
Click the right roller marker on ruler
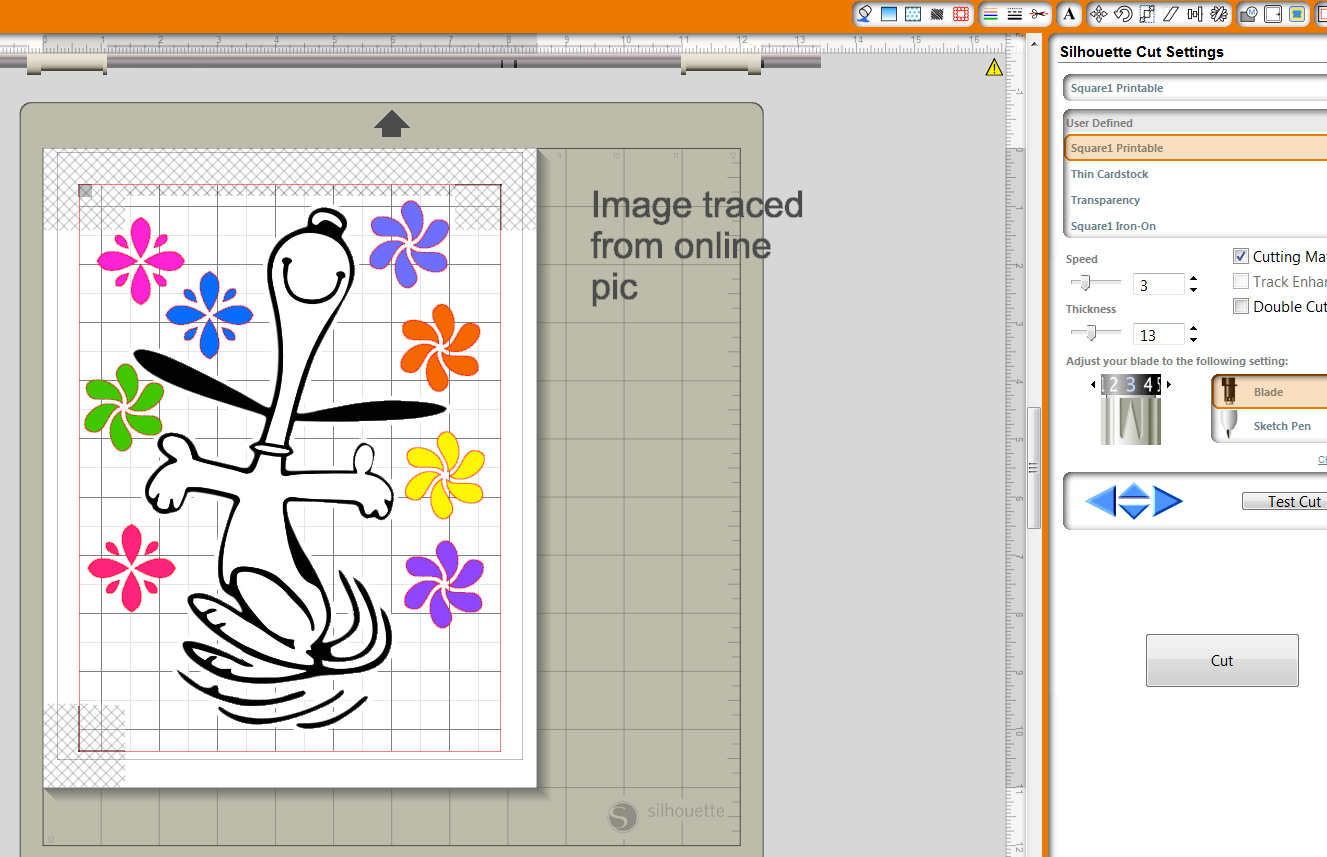point(721,64)
